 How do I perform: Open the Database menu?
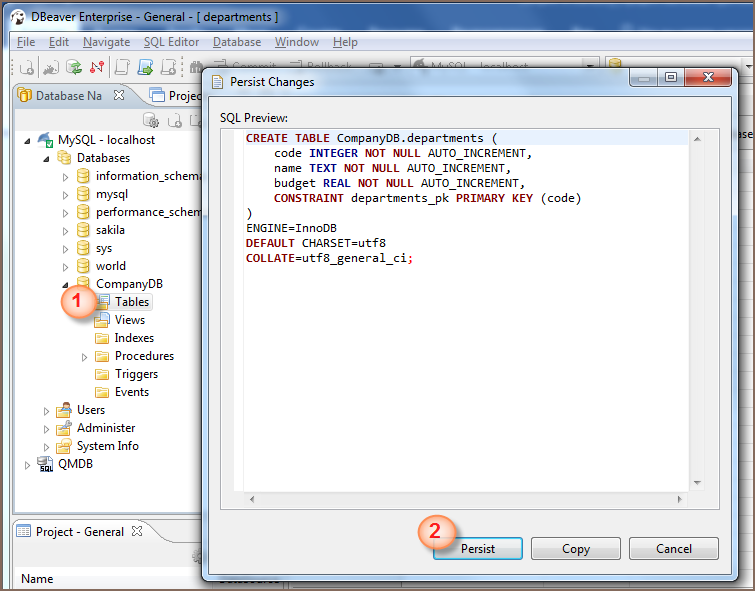pos(237,42)
